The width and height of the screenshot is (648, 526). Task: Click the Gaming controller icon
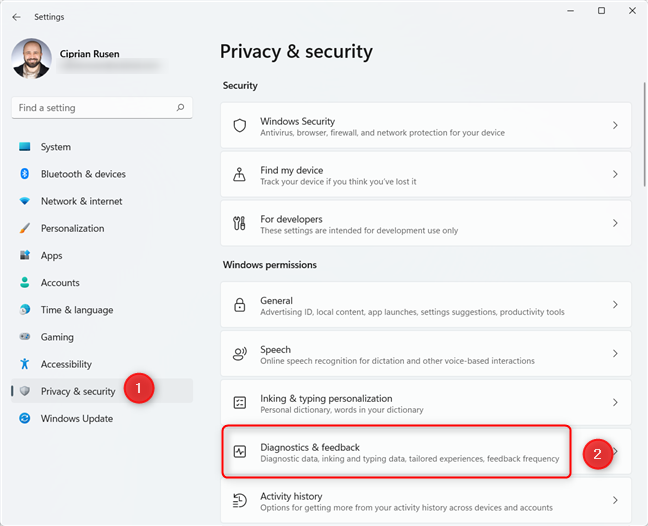(x=24, y=337)
